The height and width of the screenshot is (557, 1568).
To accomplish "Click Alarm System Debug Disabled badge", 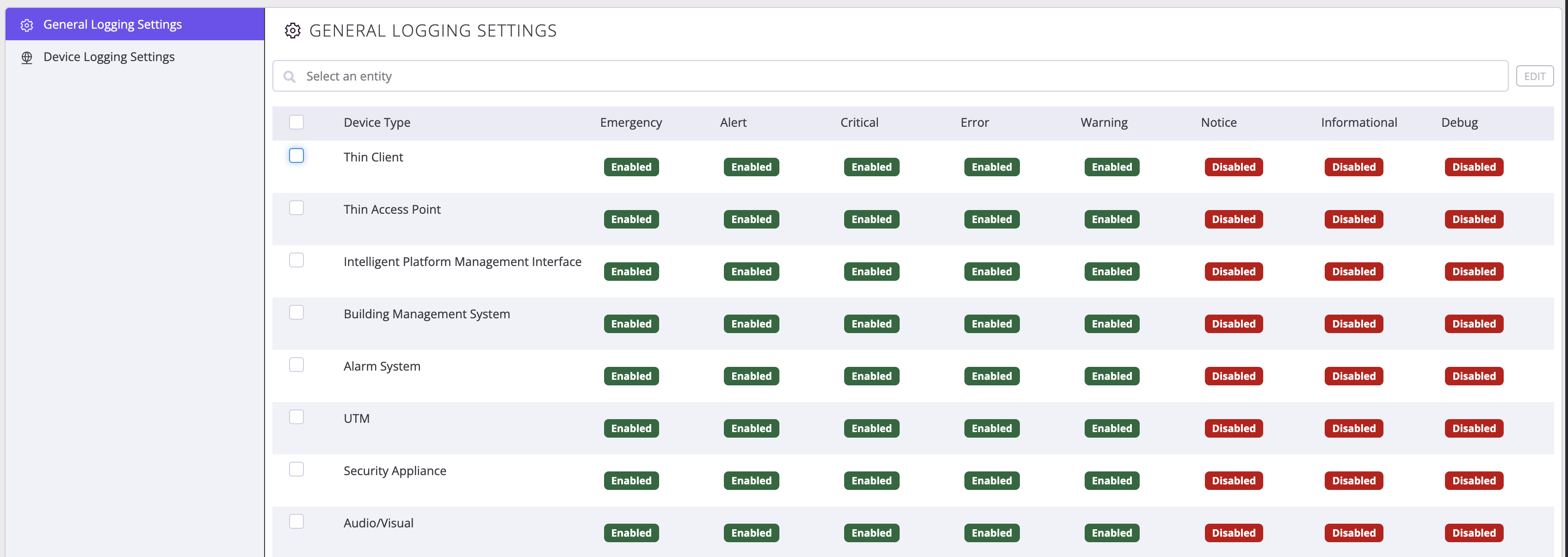I will click(x=1474, y=376).
